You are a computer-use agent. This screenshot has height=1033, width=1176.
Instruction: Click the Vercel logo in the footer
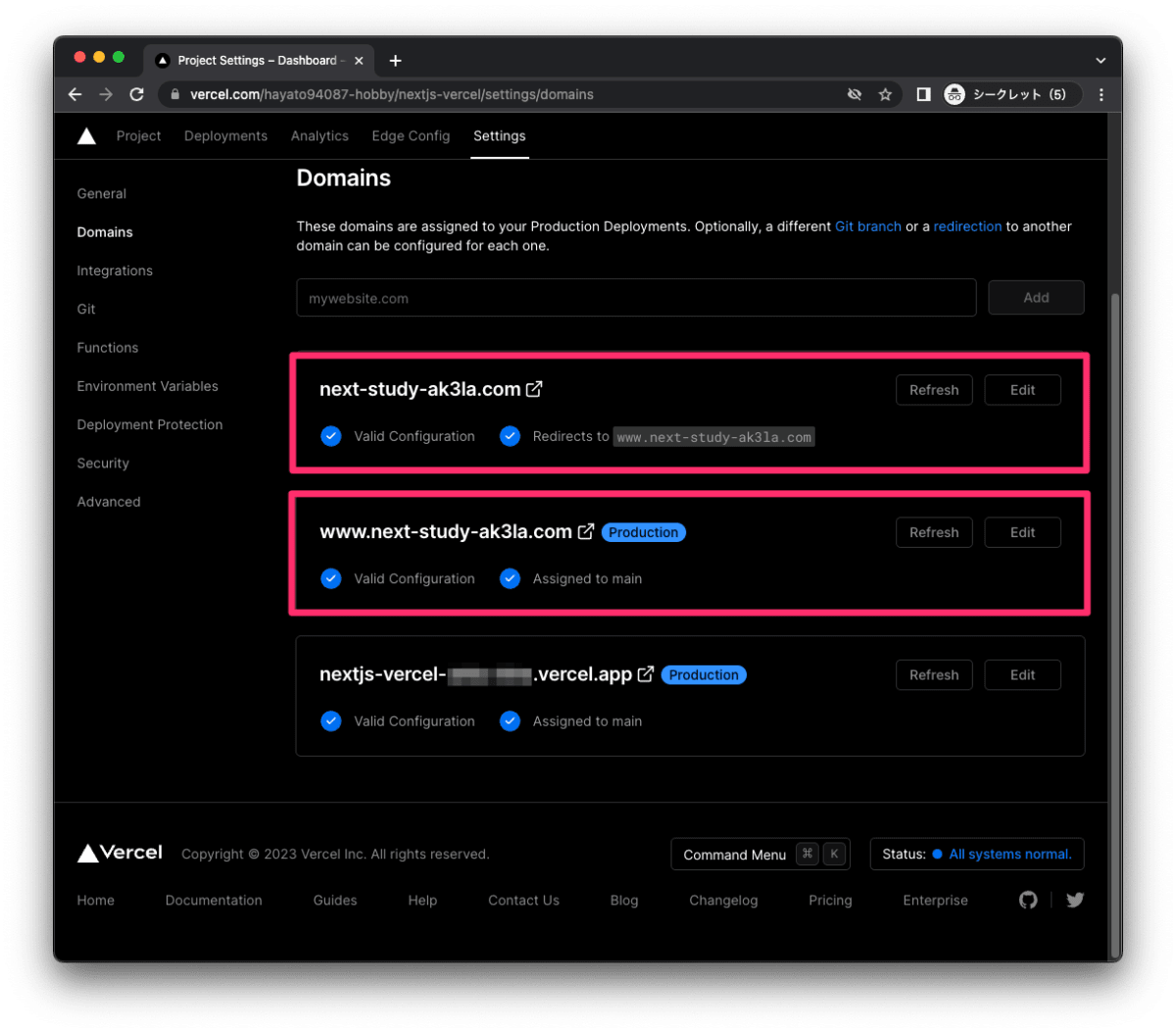pyautogui.click(x=120, y=853)
